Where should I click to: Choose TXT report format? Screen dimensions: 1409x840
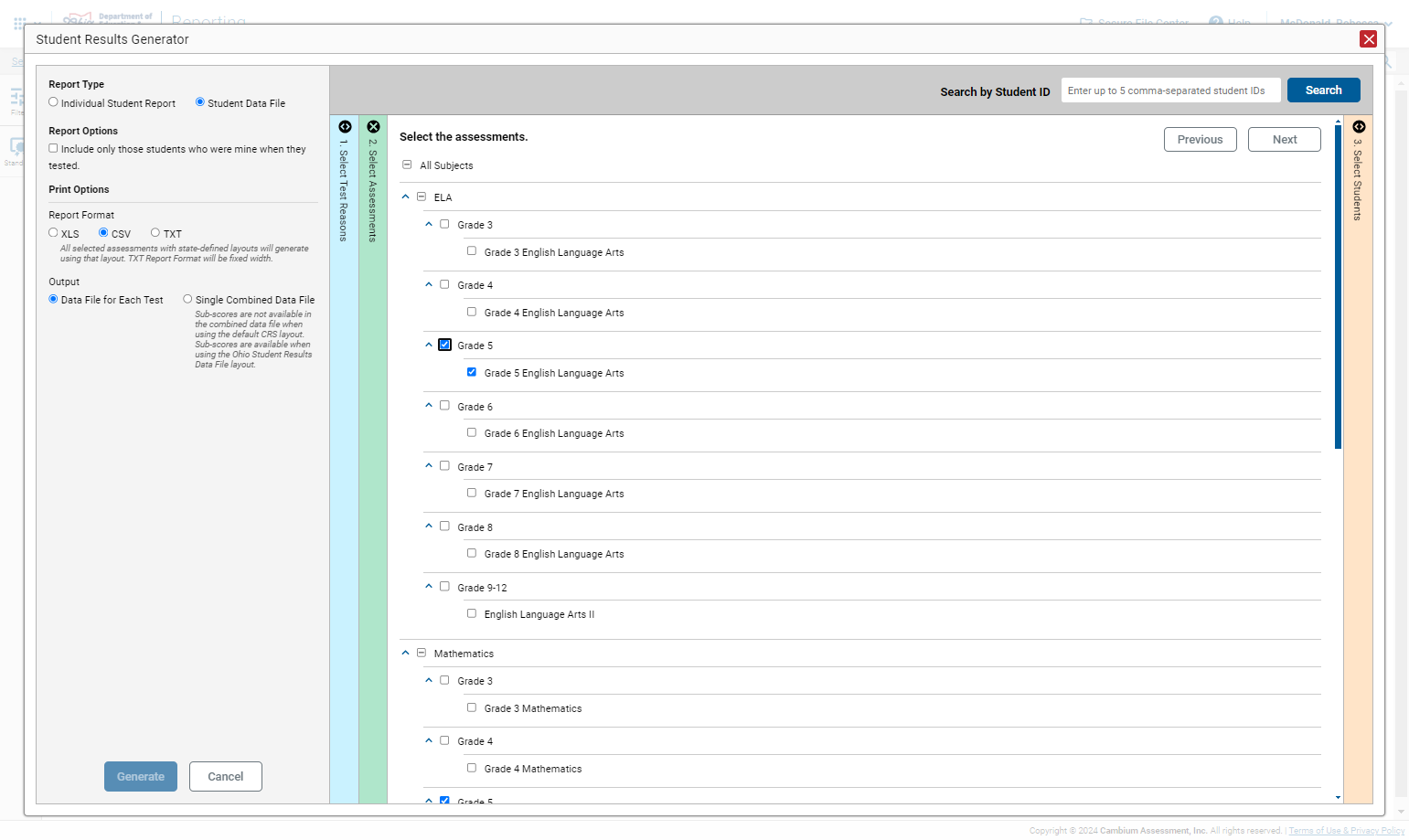[x=155, y=233]
